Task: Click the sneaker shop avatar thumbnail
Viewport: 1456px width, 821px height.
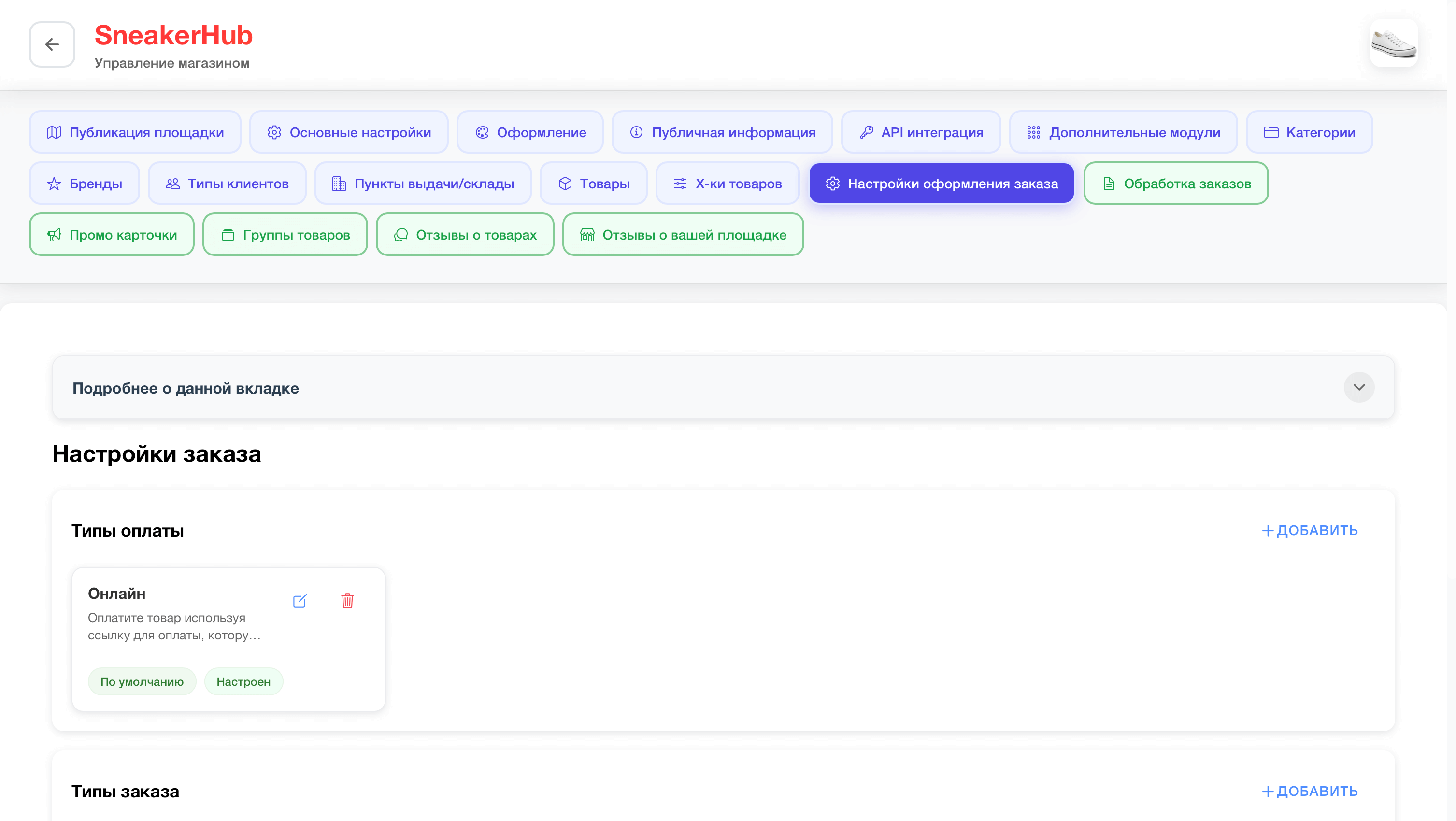Action: 1393,43
